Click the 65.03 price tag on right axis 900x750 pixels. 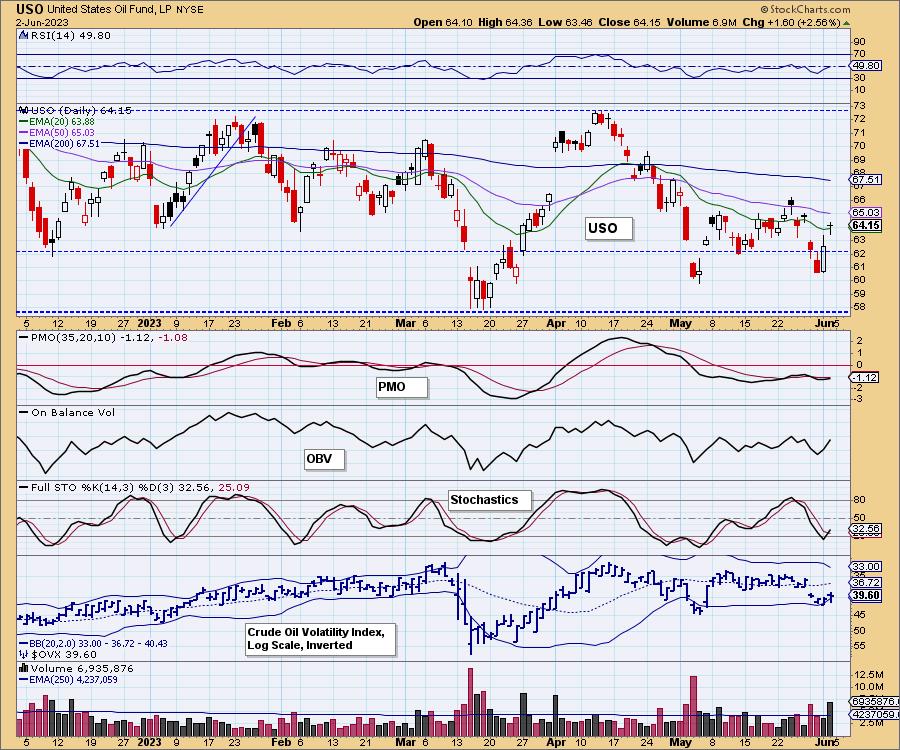(866, 212)
